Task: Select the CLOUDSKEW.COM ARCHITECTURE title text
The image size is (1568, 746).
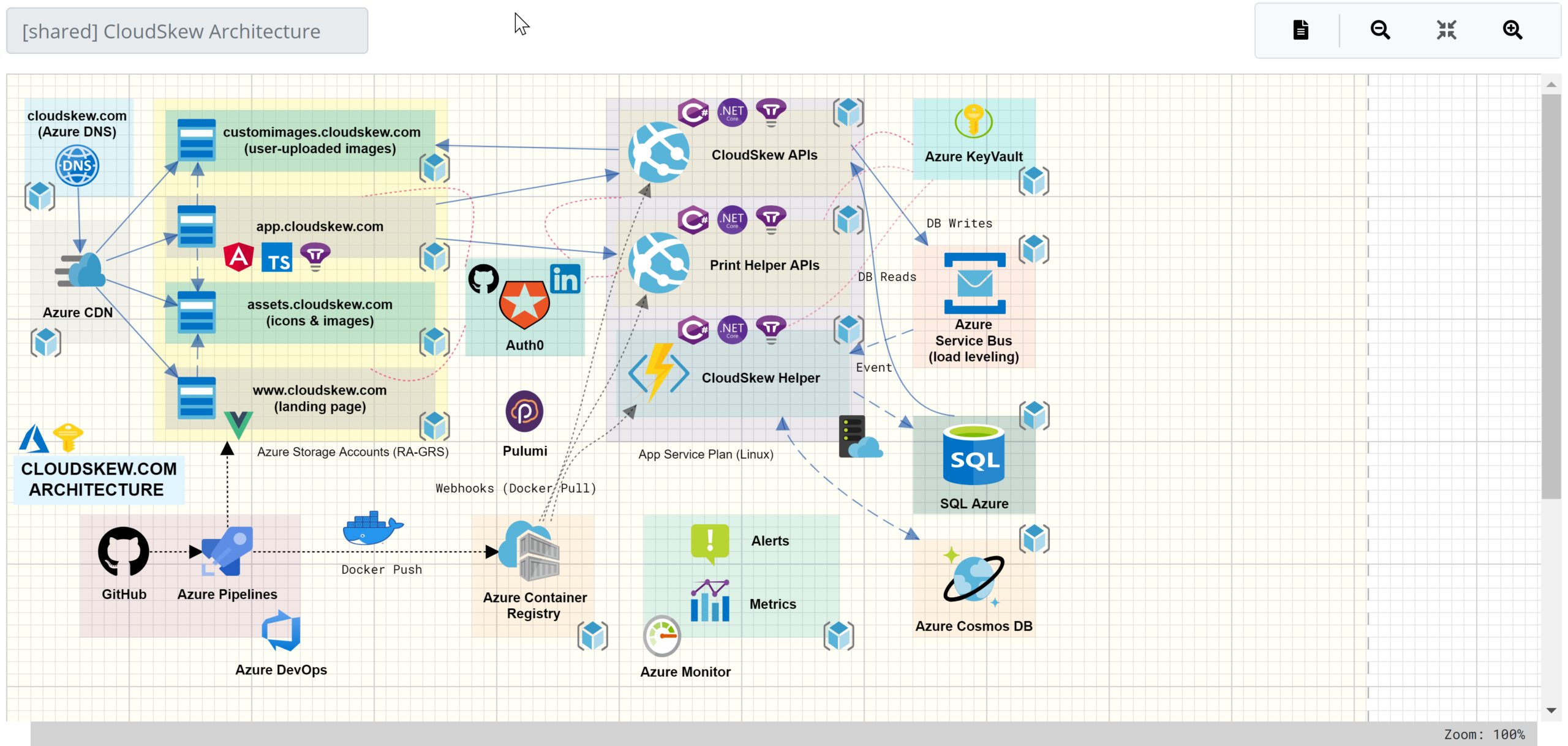Action: tap(98, 479)
